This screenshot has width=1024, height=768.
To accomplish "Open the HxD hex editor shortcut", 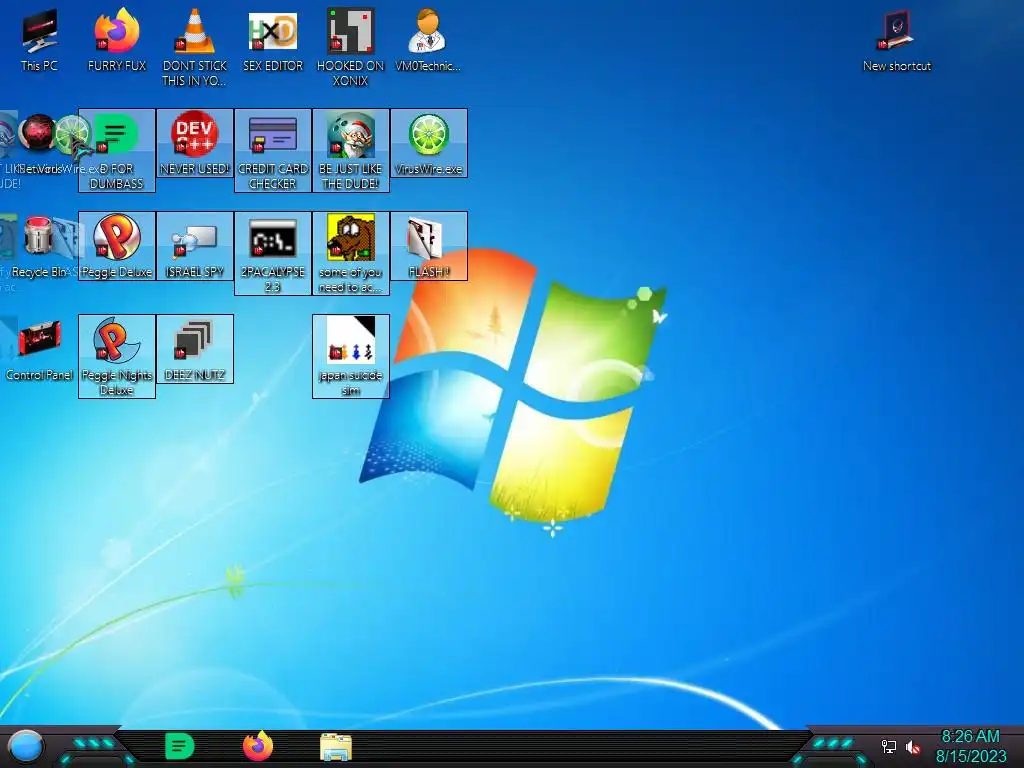I will pos(273,40).
